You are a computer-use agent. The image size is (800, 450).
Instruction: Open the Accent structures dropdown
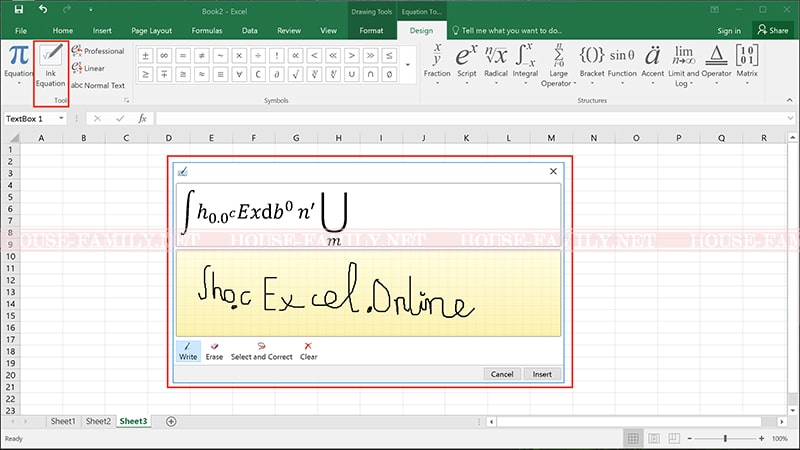pyautogui.click(x=653, y=65)
